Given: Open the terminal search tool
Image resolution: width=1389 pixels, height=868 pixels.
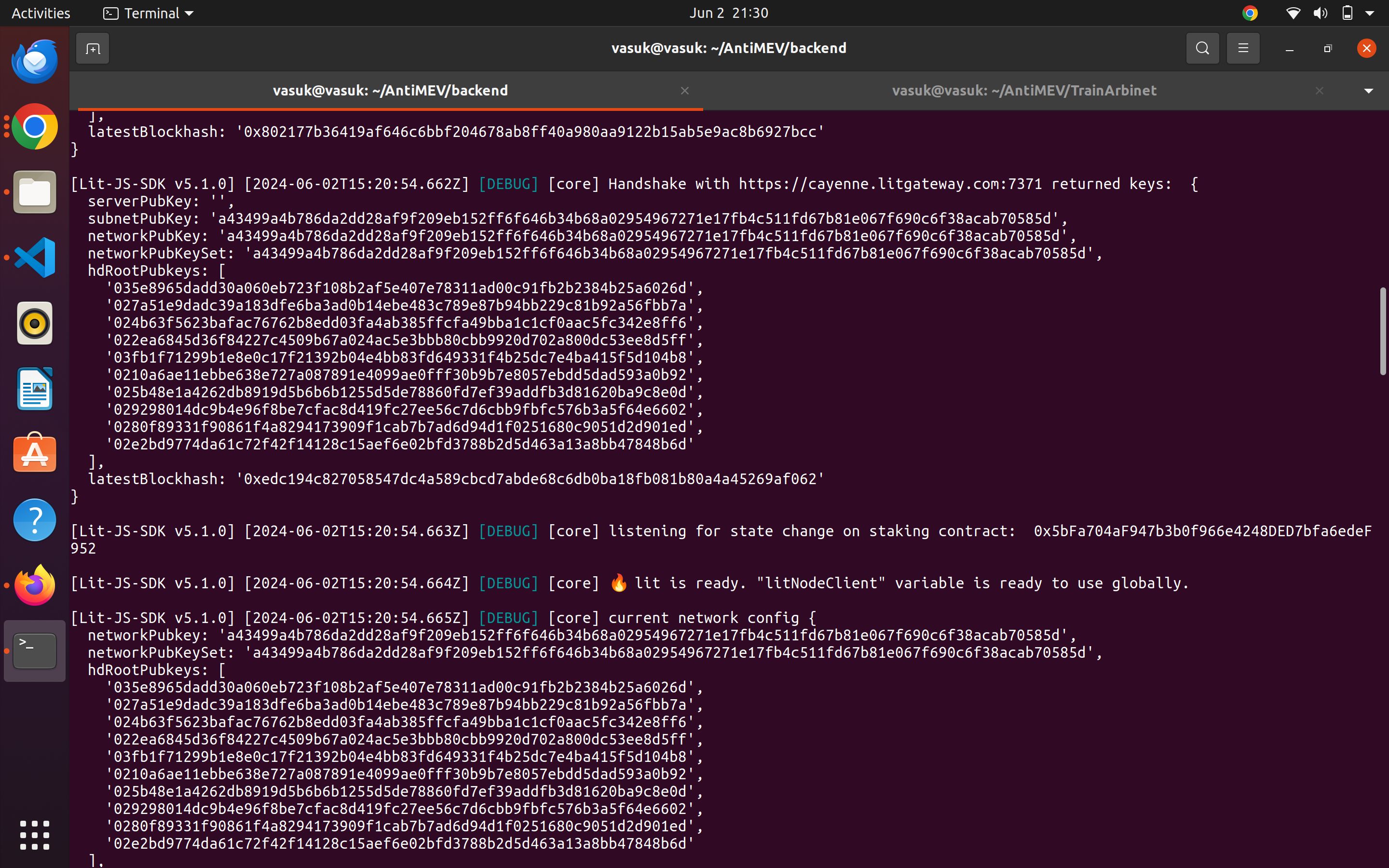Looking at the screenshot, I should (1202, 48).
